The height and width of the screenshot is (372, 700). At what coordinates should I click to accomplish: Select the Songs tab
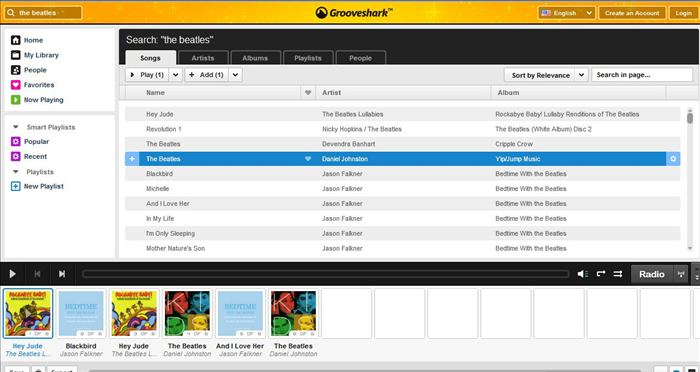pyautogui.click(x=150, y=58)
